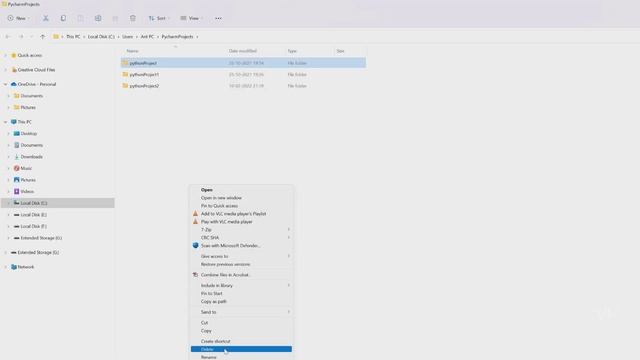
Task: Select Local Disk (E:) in sidebar
Action: coord(33,215)
